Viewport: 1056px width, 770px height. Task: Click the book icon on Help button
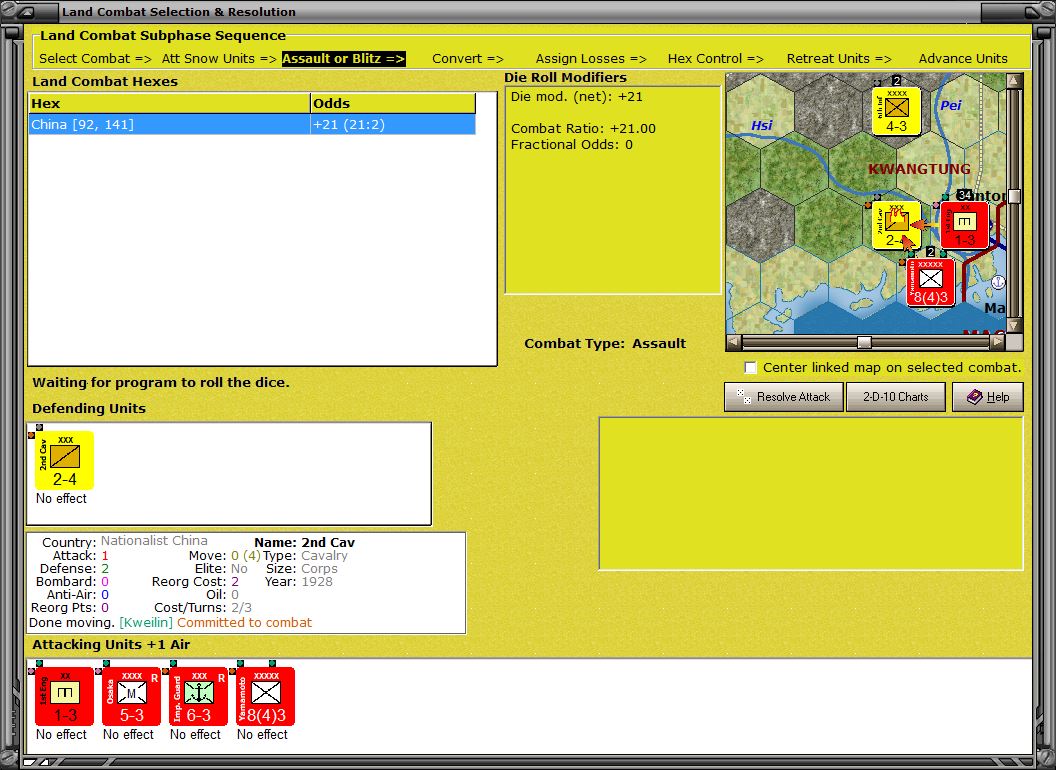click(975, 397)
